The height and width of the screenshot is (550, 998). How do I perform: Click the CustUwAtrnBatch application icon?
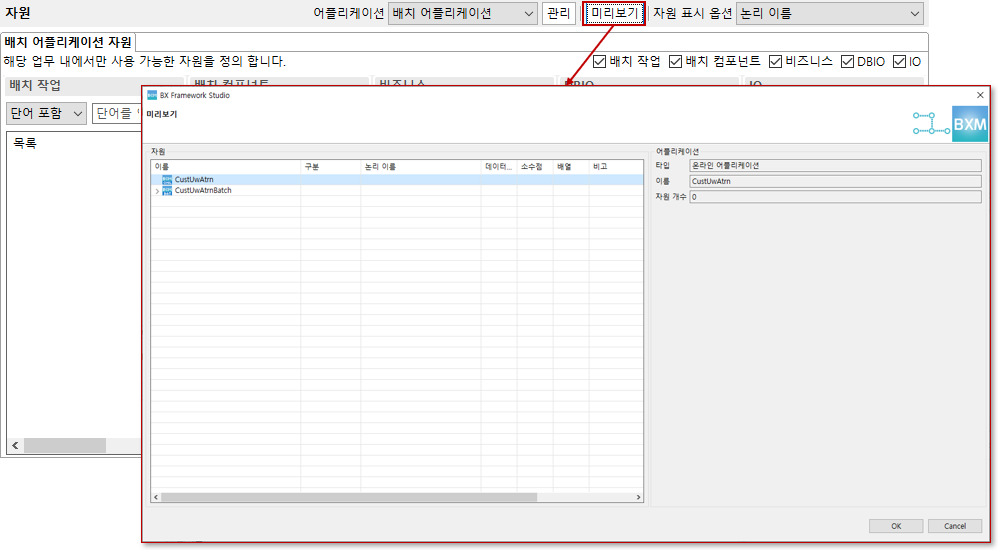pyautogui.click(x=167, y=190)
